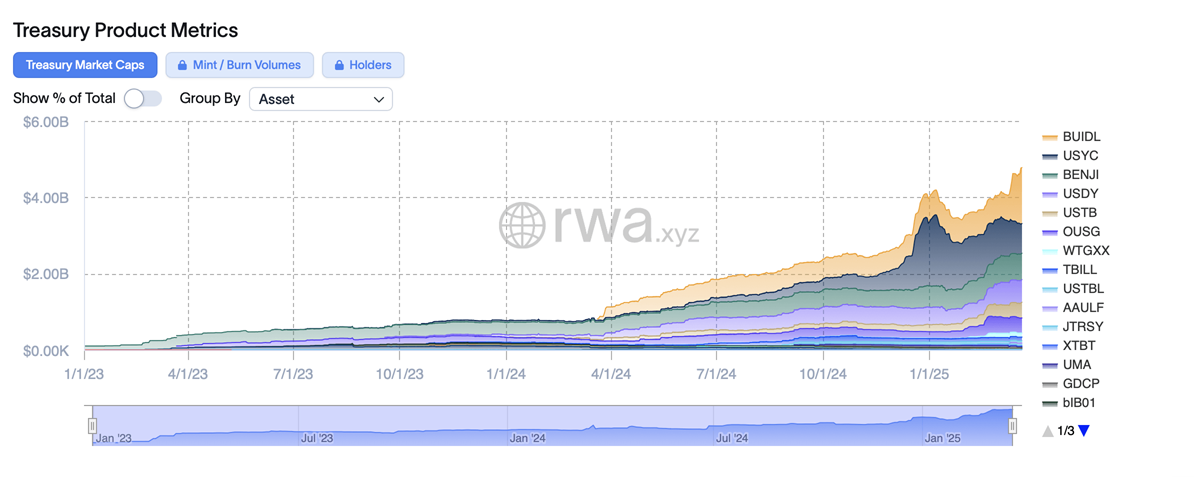Toggle USYC series visibility in legend
The width and height of the screenshot is (1194, 477).
[1080, 156]
